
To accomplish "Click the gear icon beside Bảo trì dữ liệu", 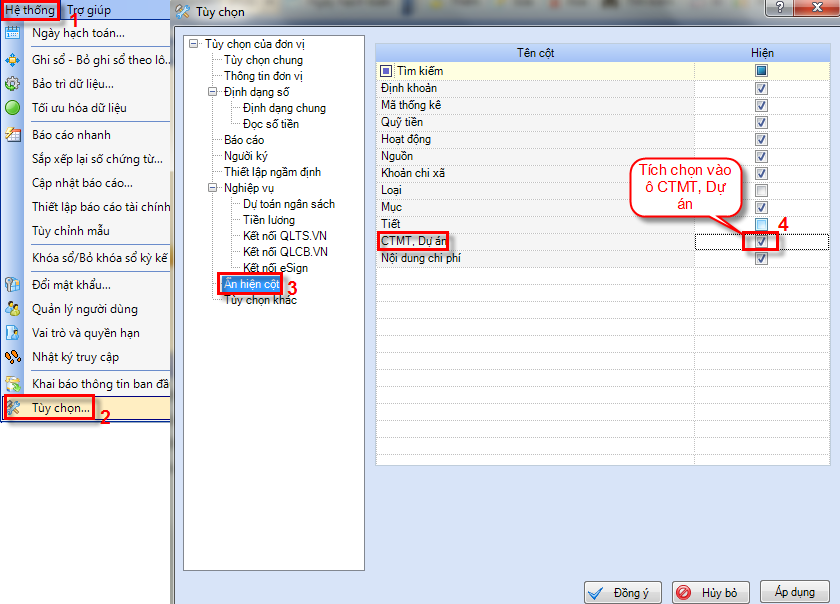I will (x=12, y=84).
